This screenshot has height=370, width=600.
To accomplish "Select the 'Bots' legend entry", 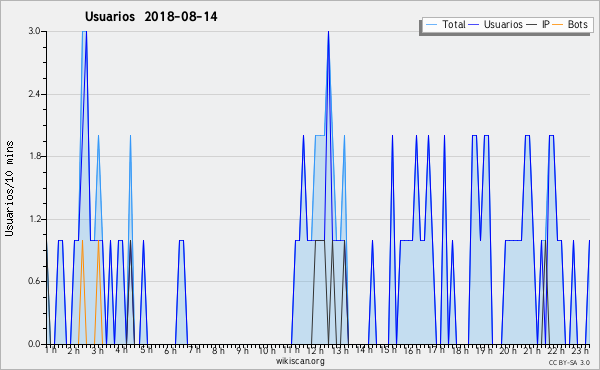I will [x=577, y=24].
